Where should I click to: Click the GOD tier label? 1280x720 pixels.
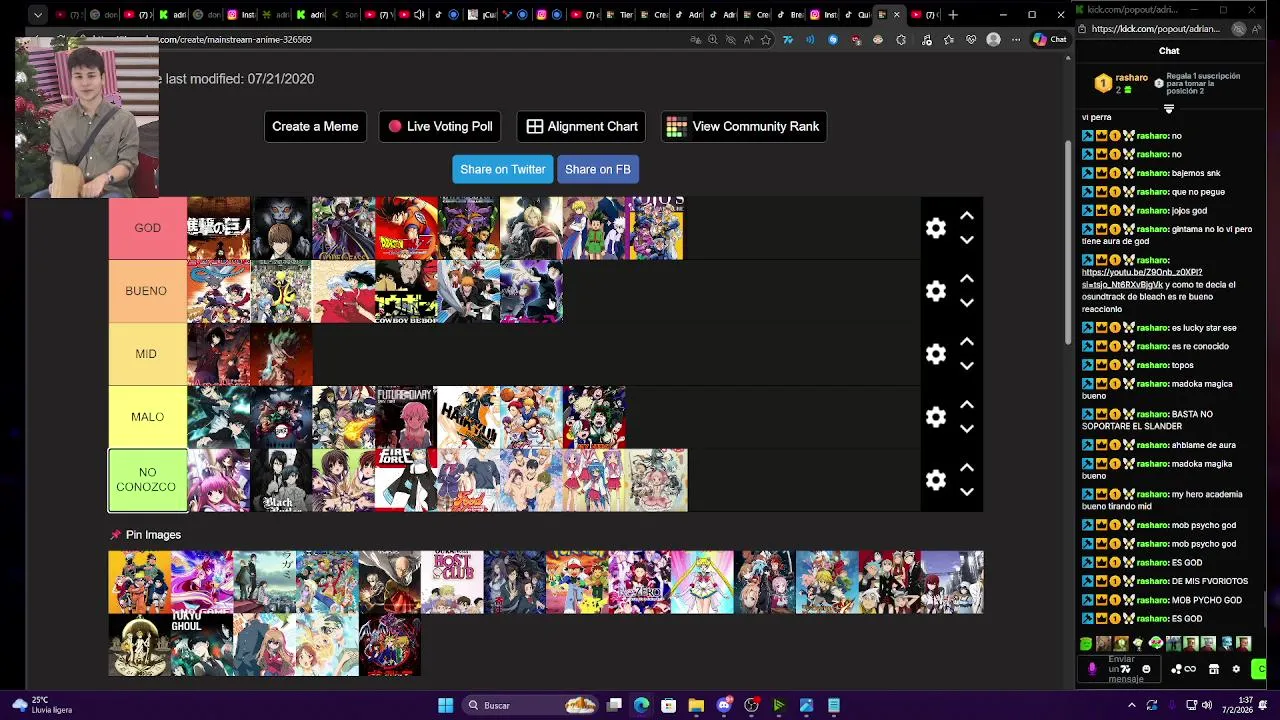pos(147,228)
